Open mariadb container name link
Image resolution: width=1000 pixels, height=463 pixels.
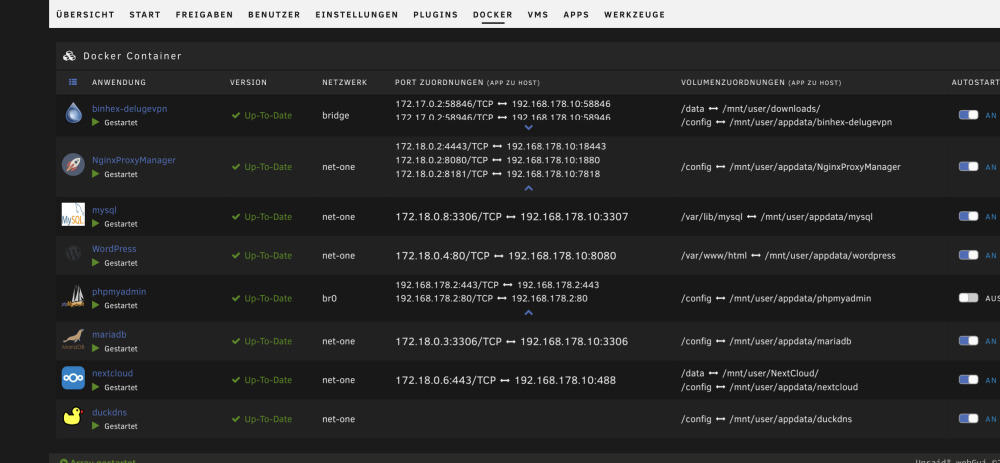pos(110,334)
